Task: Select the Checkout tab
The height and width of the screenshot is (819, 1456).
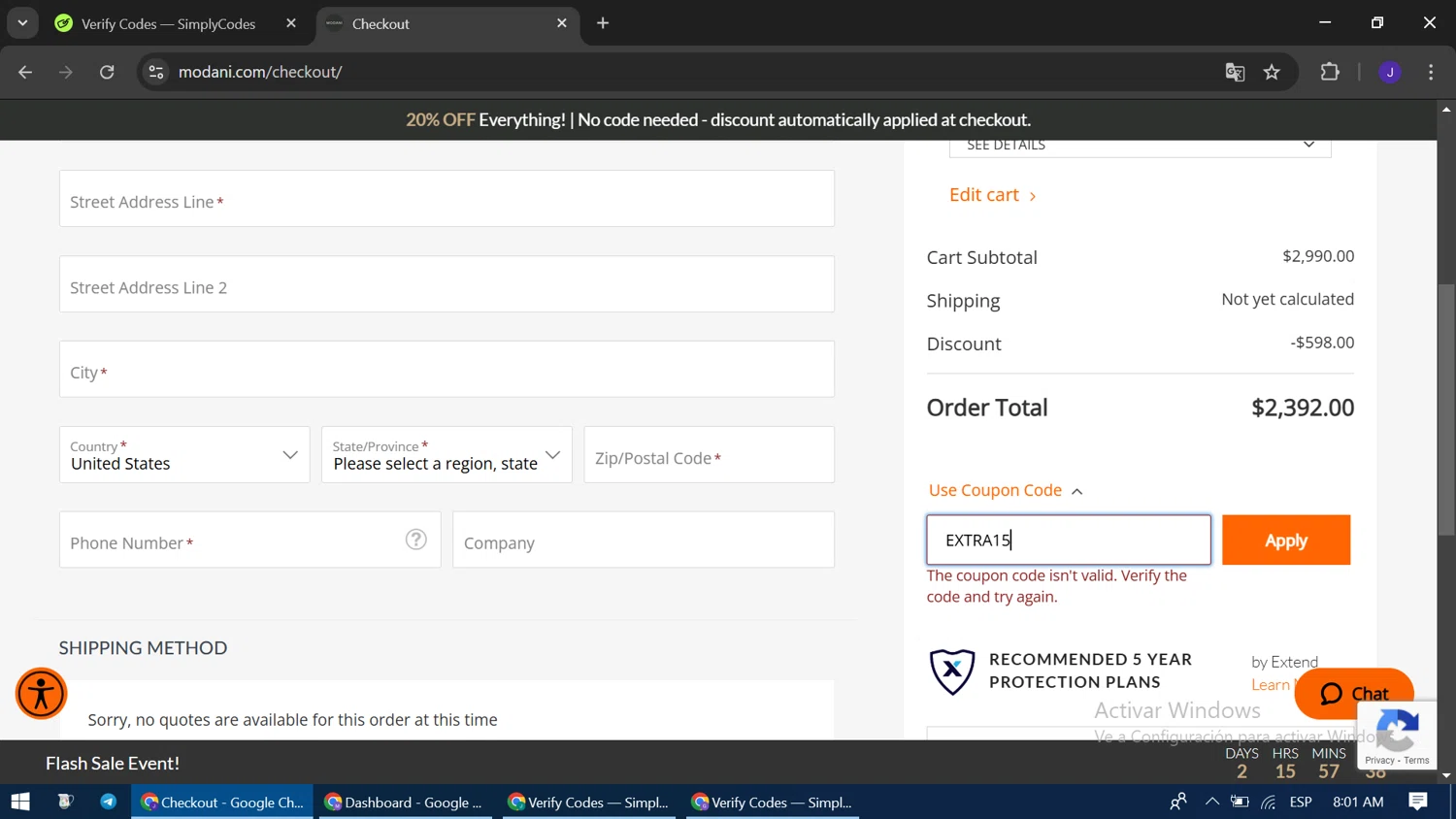Action: coord(448,23)
